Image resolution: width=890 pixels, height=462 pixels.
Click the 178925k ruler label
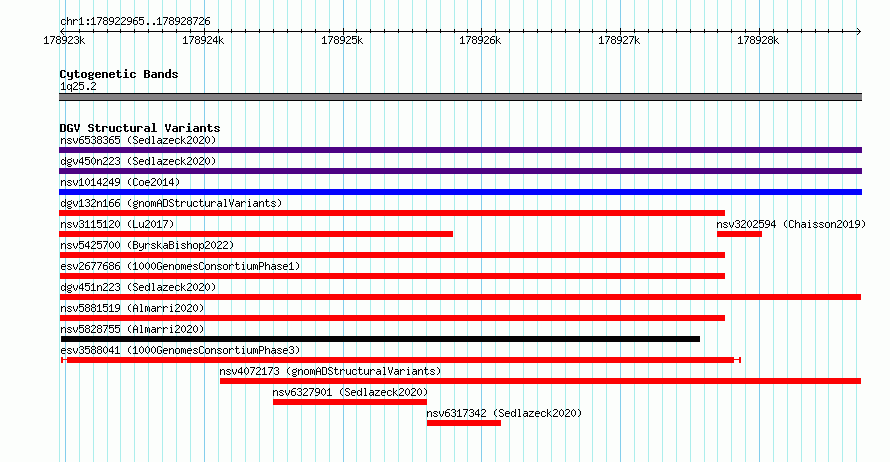tap(342, 40)
